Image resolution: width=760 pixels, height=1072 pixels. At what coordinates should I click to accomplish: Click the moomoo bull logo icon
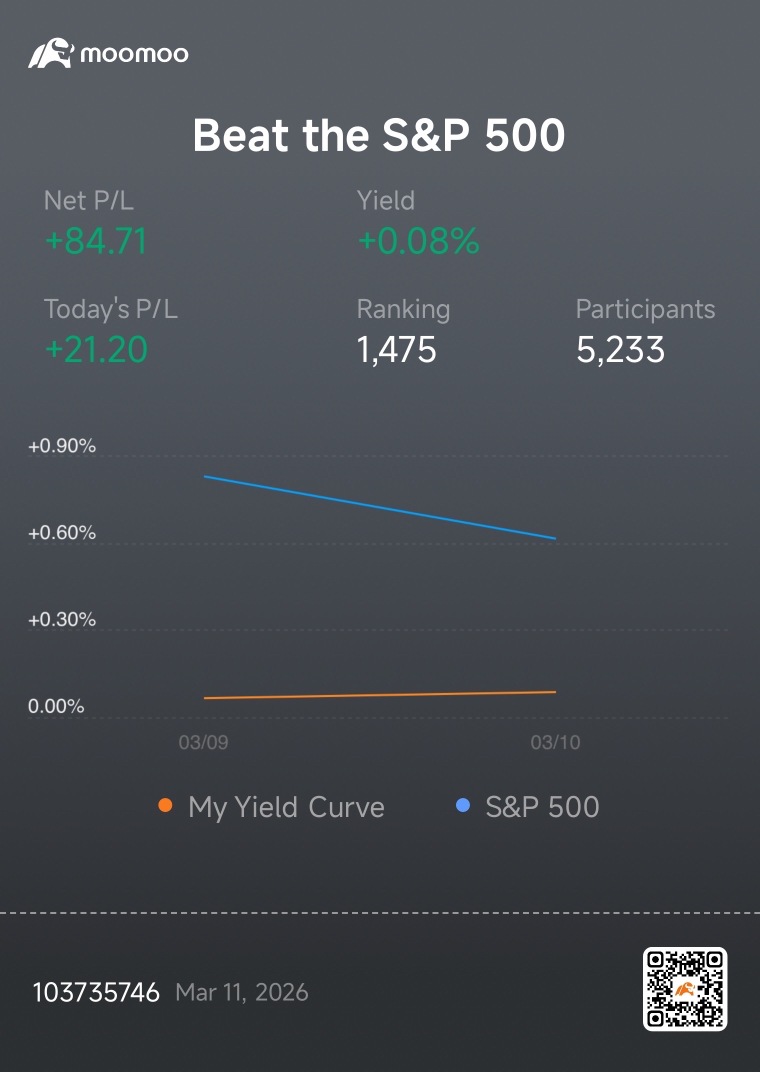51,53
